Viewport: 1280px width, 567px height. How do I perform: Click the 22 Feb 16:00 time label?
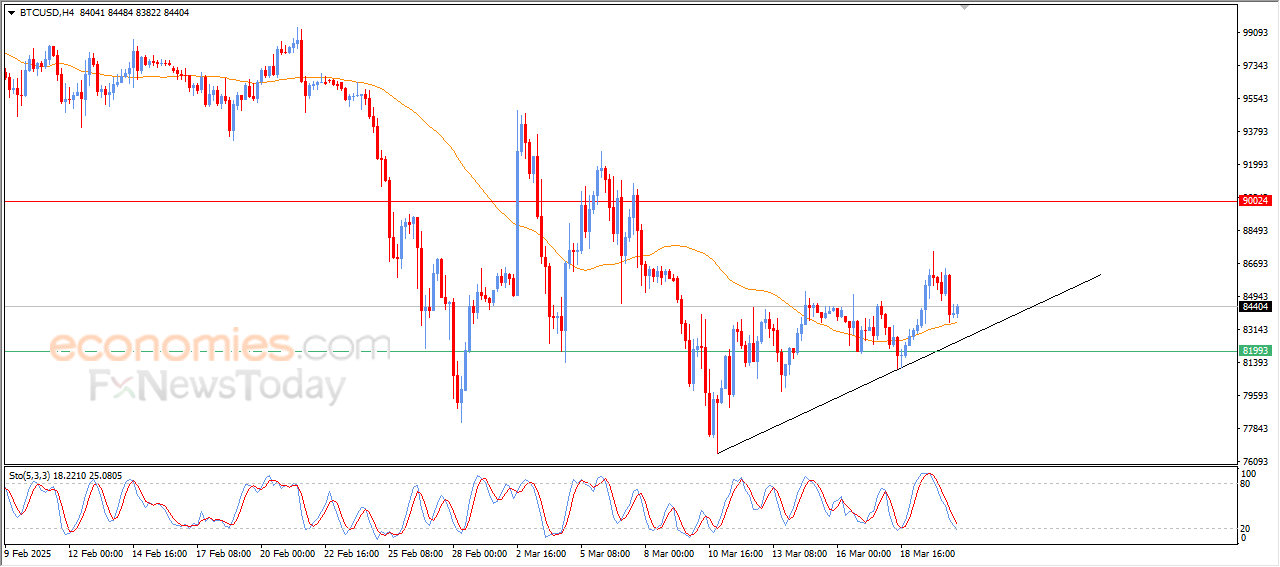(x=352, y=552)
